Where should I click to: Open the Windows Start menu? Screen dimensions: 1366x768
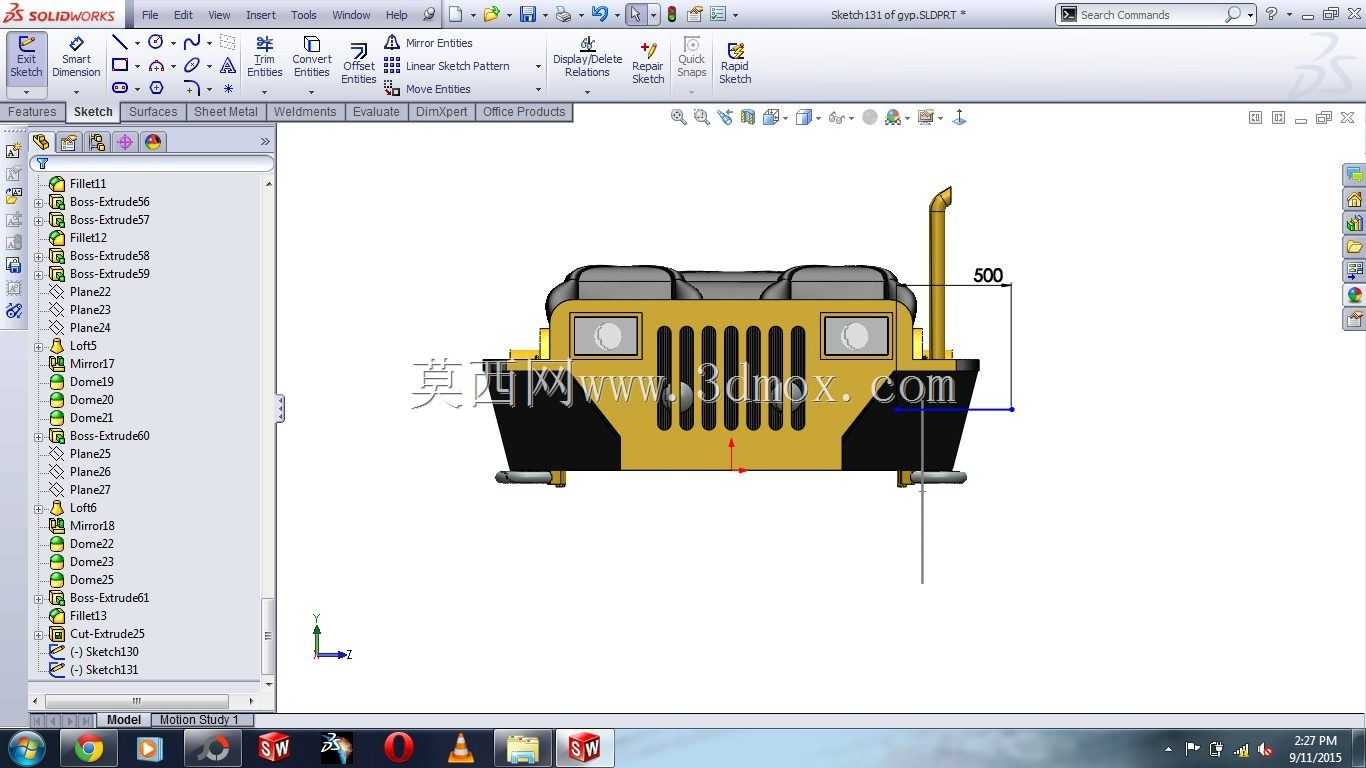pos(27,748)
